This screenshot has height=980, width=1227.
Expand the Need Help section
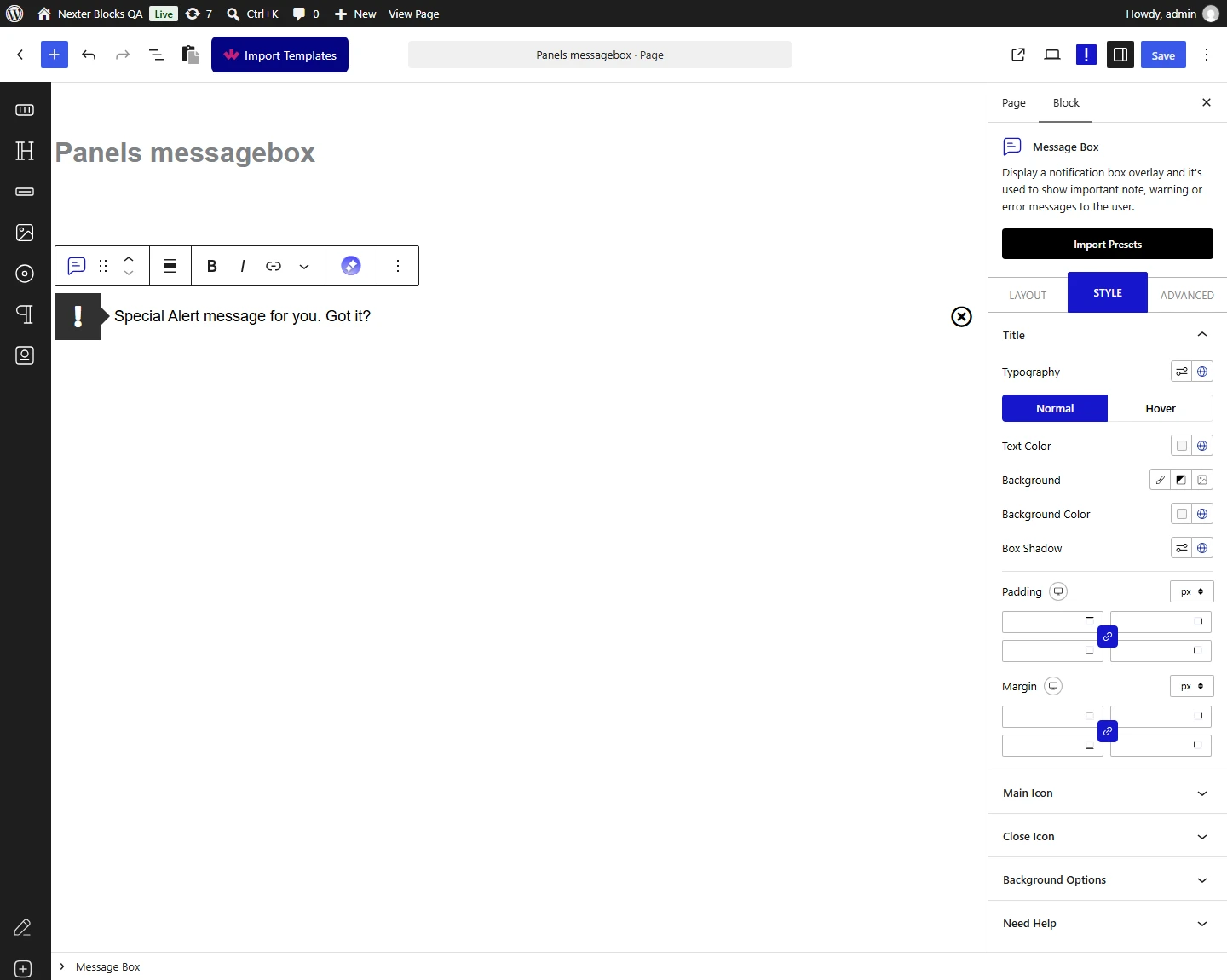click(1108, 923)
